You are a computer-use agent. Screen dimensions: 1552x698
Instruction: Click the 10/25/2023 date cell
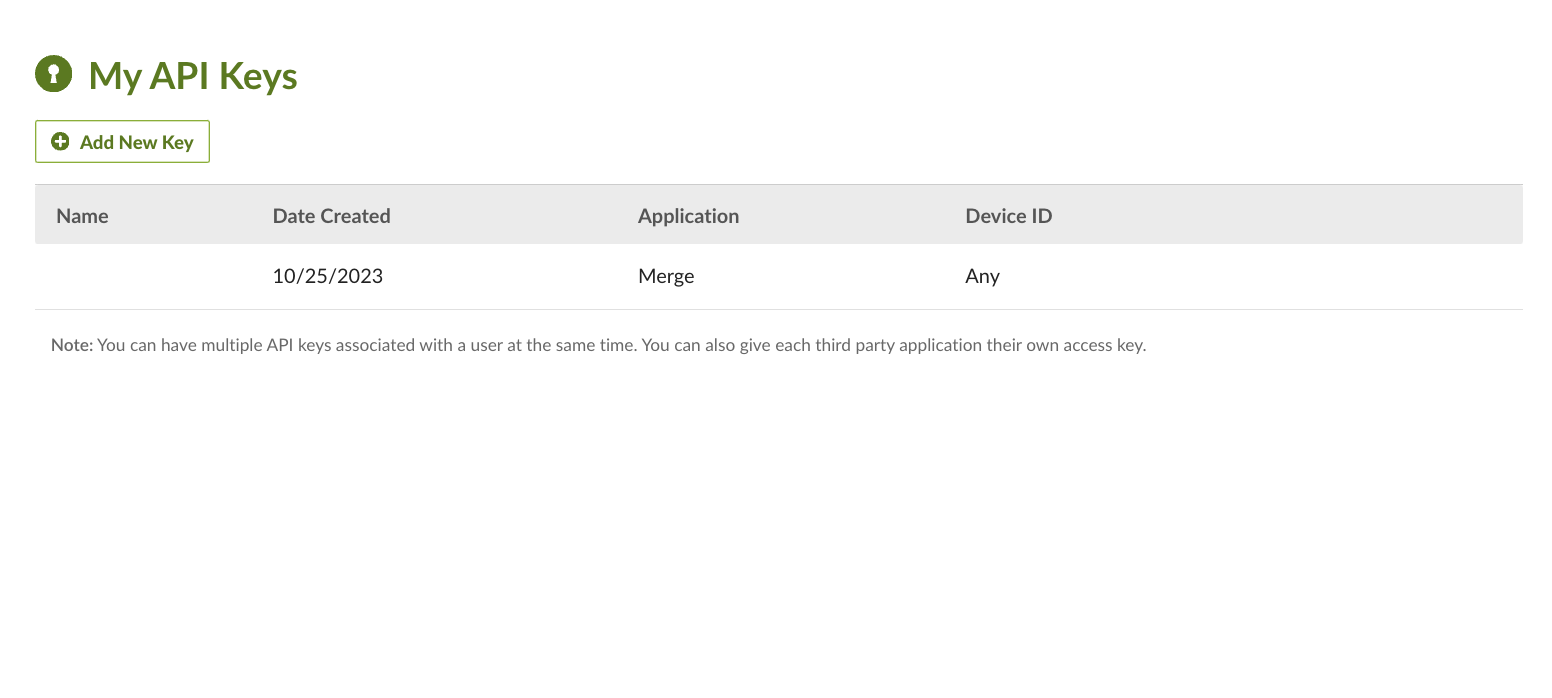click(328, 277)
